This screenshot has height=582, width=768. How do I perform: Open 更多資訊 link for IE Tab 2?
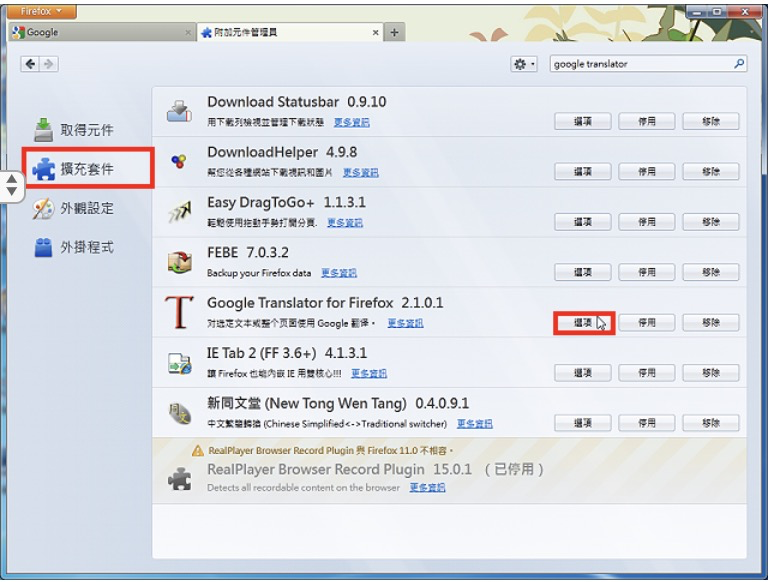[x=369, y=374]
